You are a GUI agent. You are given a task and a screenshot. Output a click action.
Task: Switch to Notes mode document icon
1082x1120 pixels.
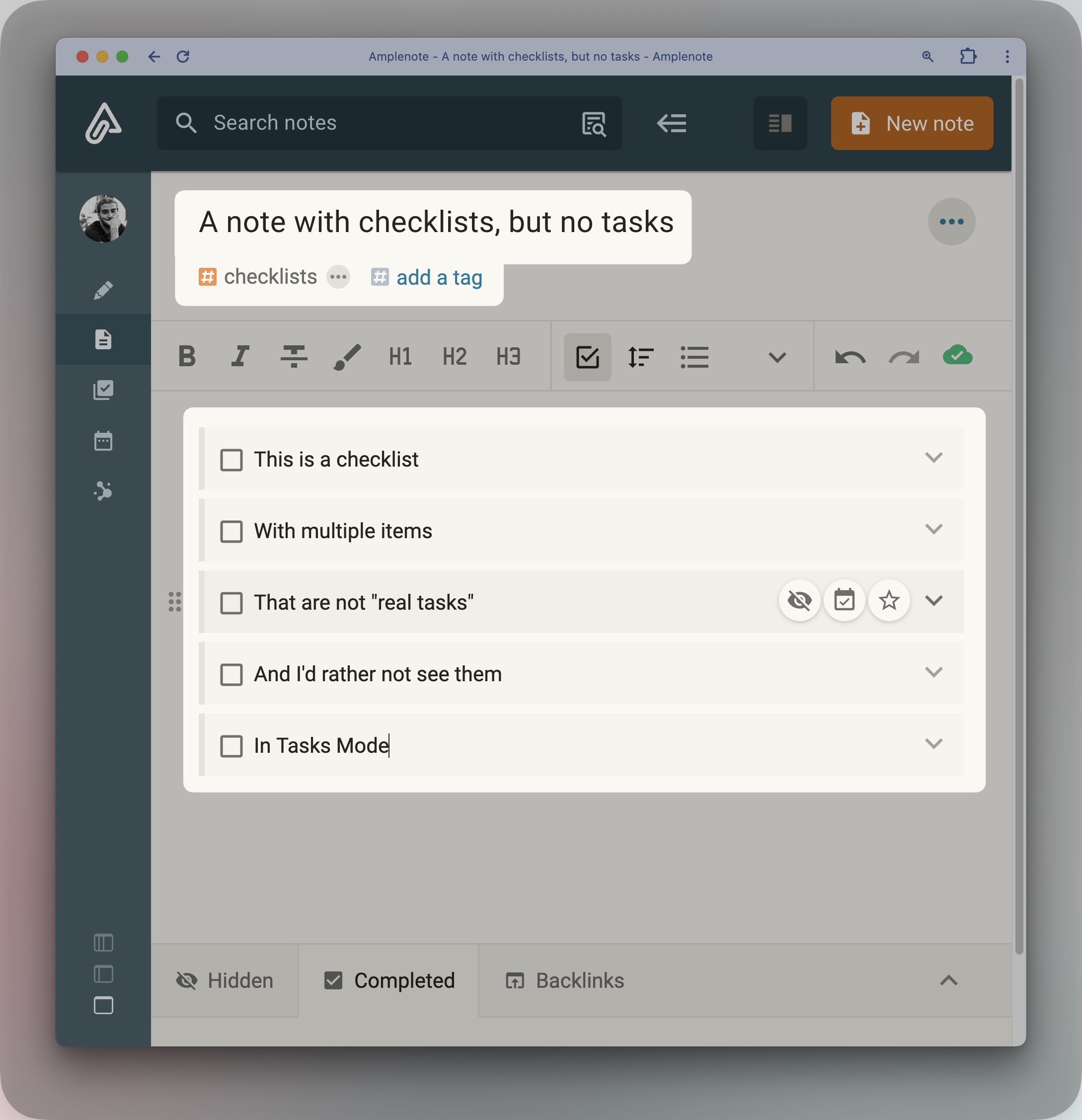tap(103, 339)
